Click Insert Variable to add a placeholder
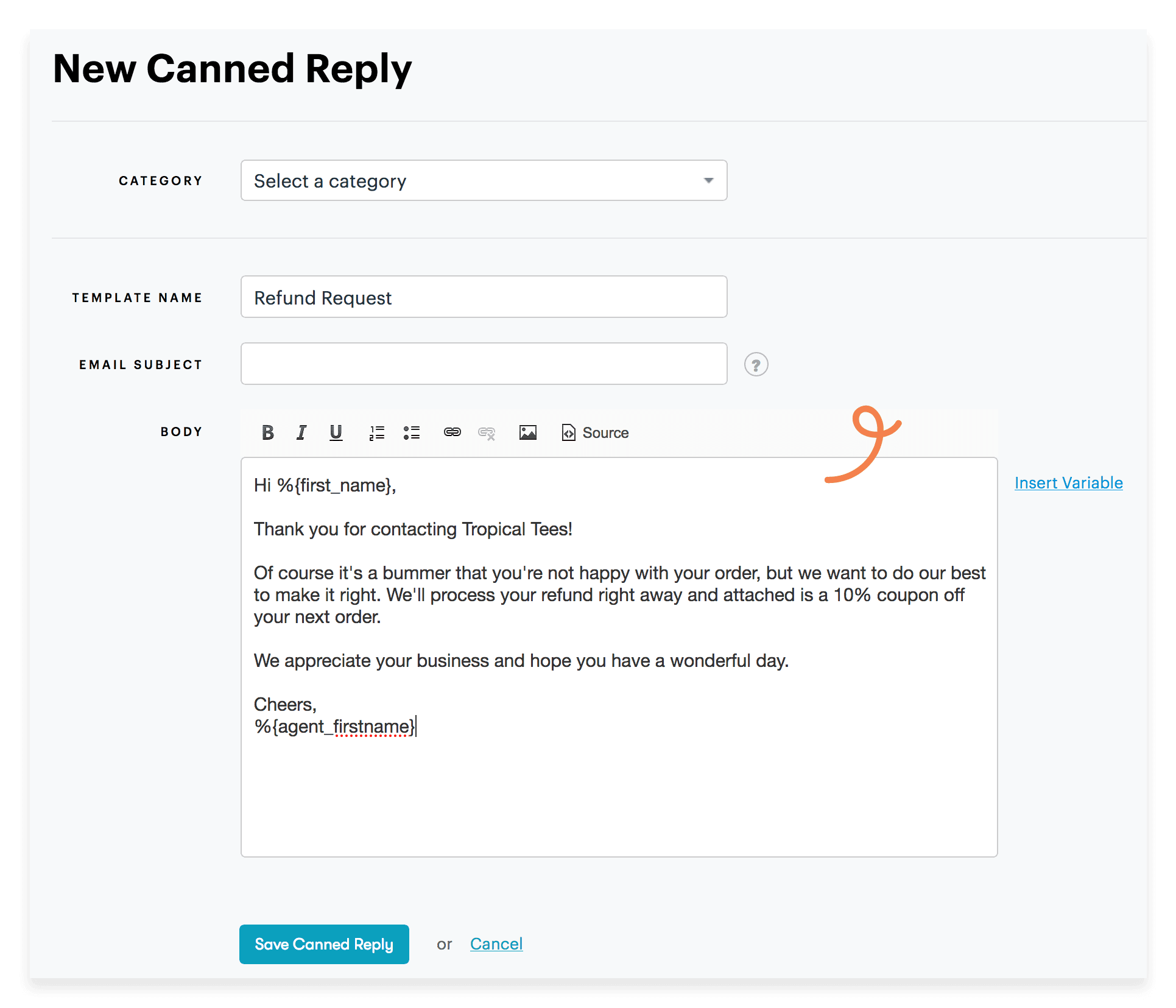Screen dimensions: 1176x1008 point(1068,483)
